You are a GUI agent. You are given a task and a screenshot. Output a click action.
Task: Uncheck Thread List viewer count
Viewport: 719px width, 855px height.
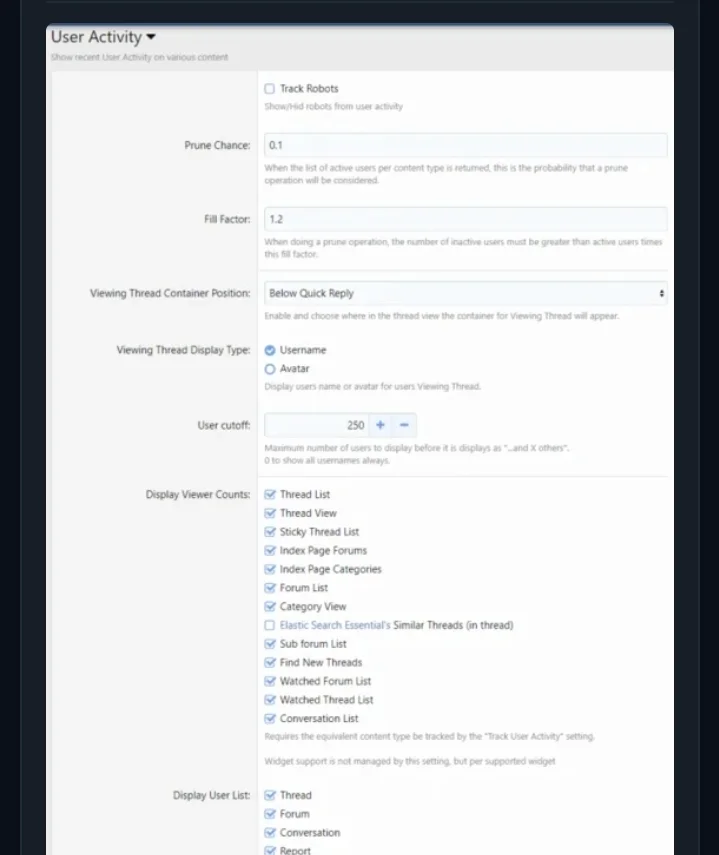pos(270,495)
